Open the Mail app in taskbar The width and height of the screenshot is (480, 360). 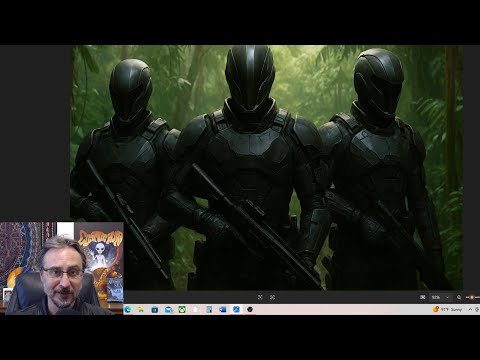click(x=169, y=310)
